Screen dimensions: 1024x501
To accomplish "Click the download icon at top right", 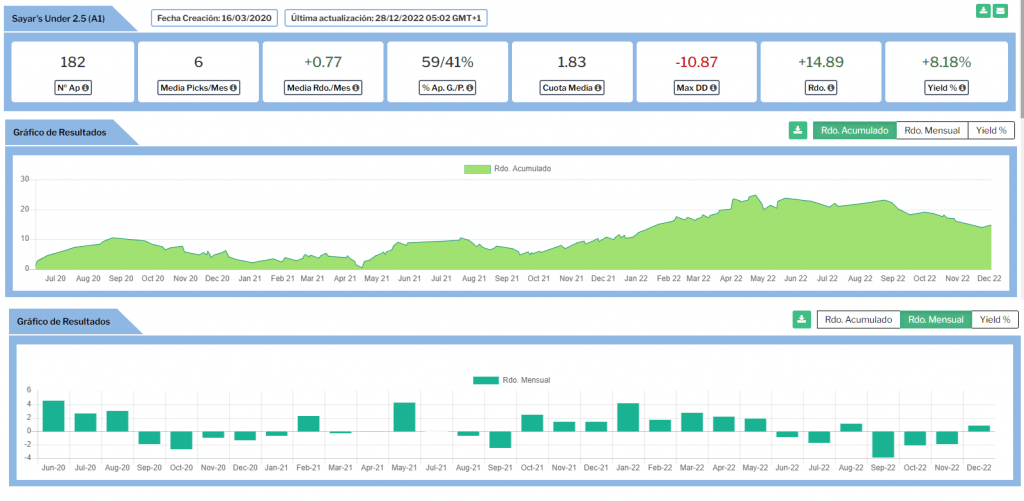I will (983, 11).
